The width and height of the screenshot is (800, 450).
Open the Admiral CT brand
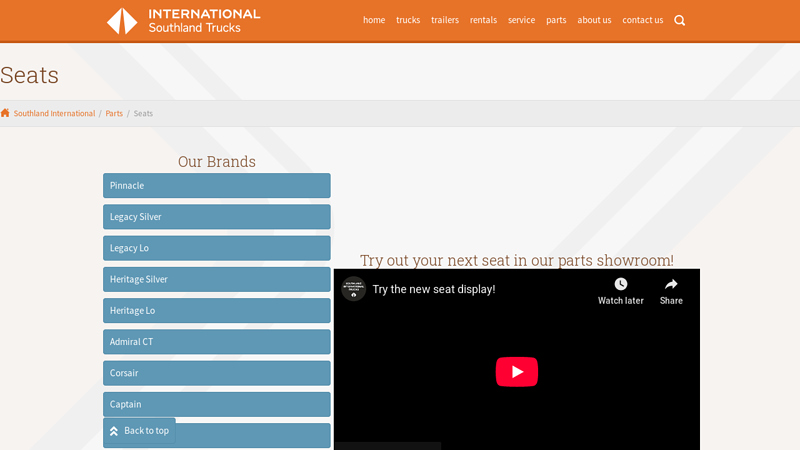216,342
